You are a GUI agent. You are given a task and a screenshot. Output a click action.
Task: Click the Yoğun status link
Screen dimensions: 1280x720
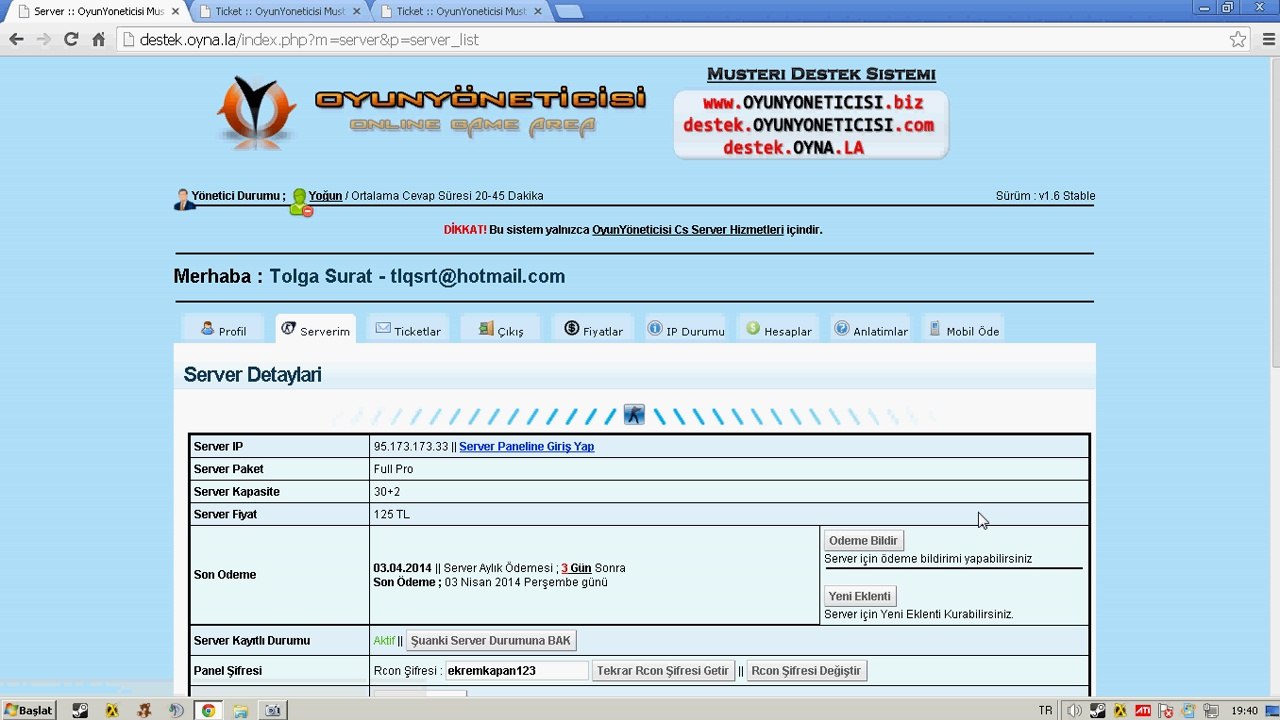(x=325, y=196)
